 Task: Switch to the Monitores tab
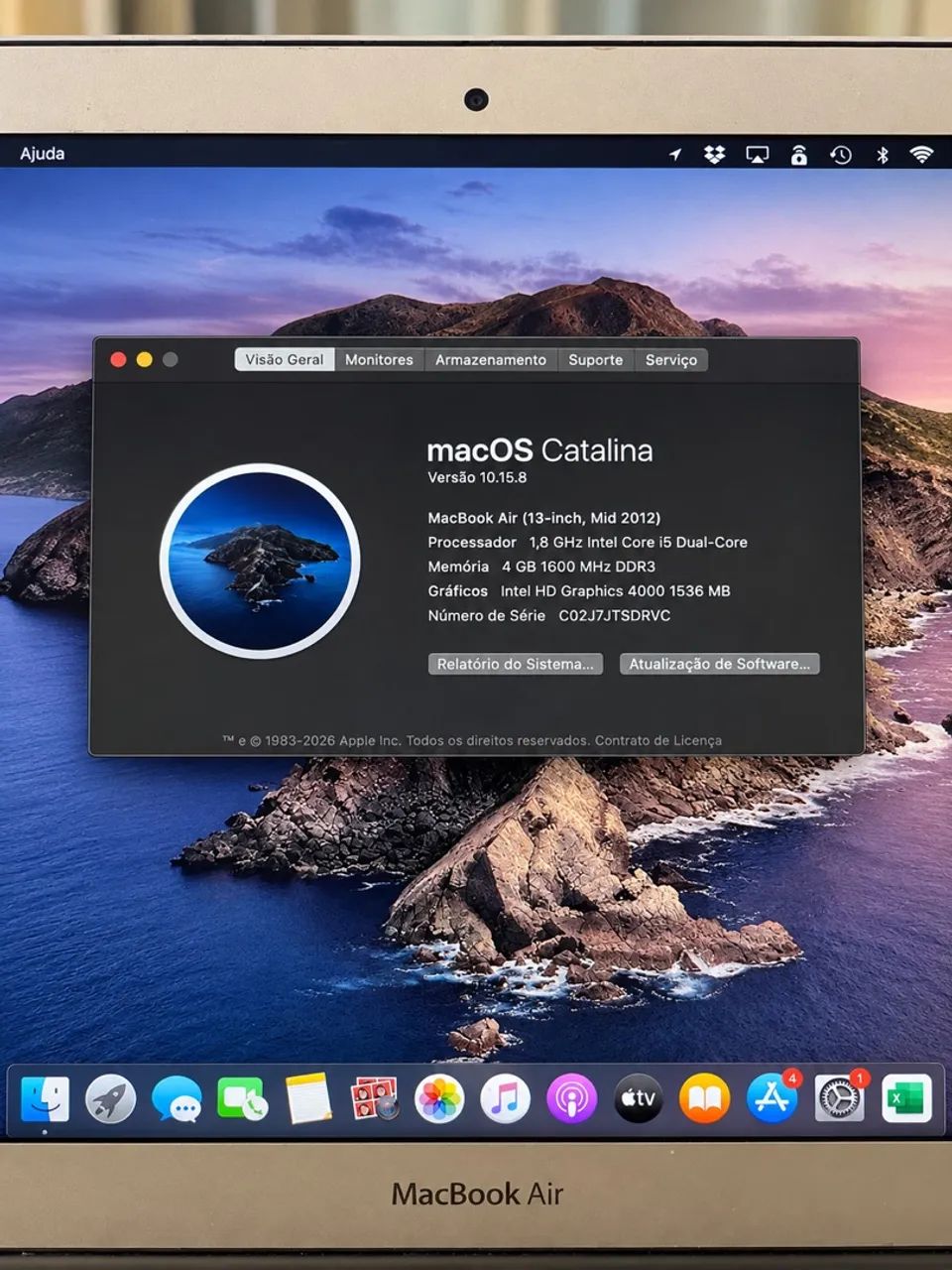(x=379, y=360)
